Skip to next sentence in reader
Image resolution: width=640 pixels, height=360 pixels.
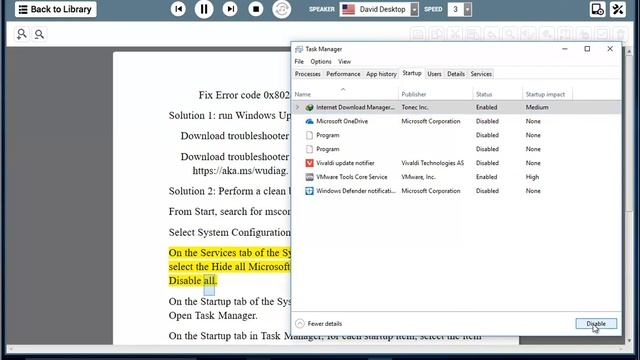point(230,9)
